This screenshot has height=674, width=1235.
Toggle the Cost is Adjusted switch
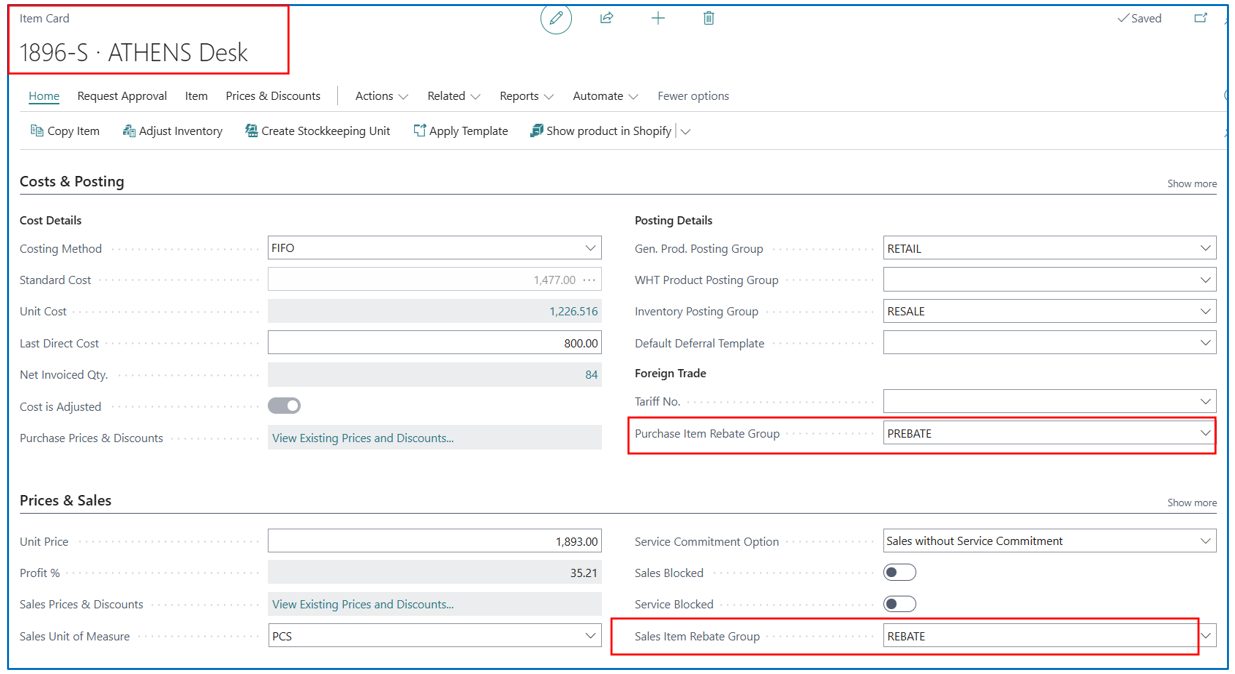click(x=285, y=406)
